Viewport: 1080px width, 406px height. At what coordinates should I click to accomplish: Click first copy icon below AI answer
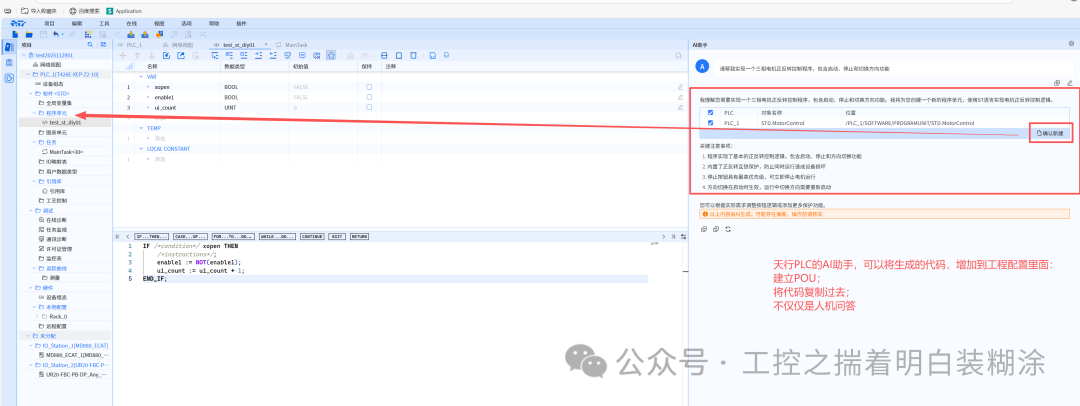[703, 229]
